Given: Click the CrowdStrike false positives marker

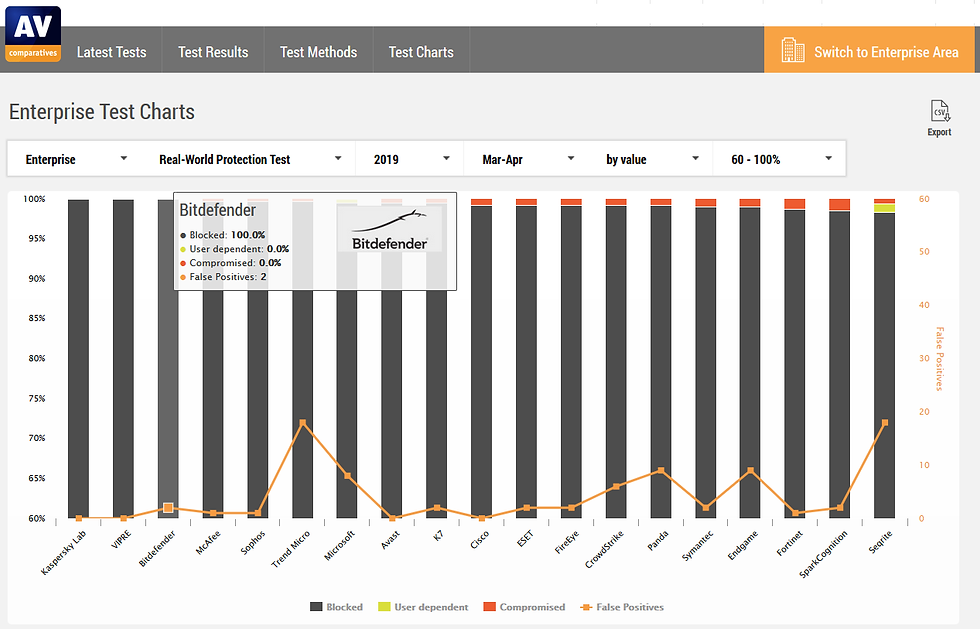Looking at the screenshot, I should point(616,486).
